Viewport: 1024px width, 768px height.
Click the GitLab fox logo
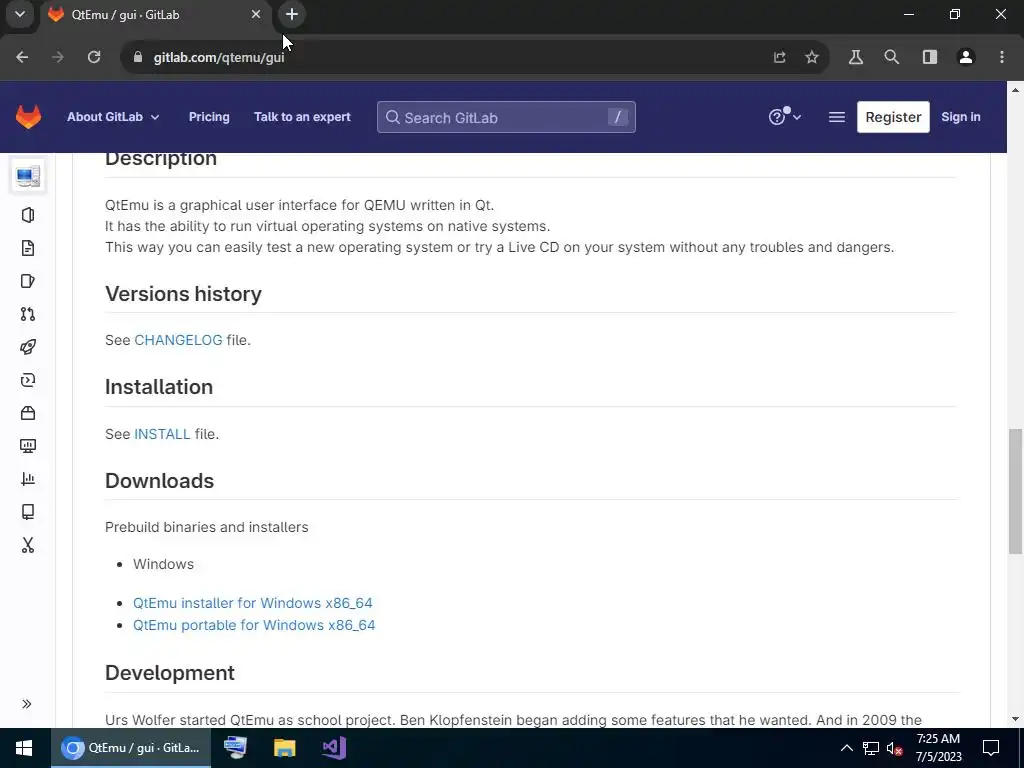28,117
